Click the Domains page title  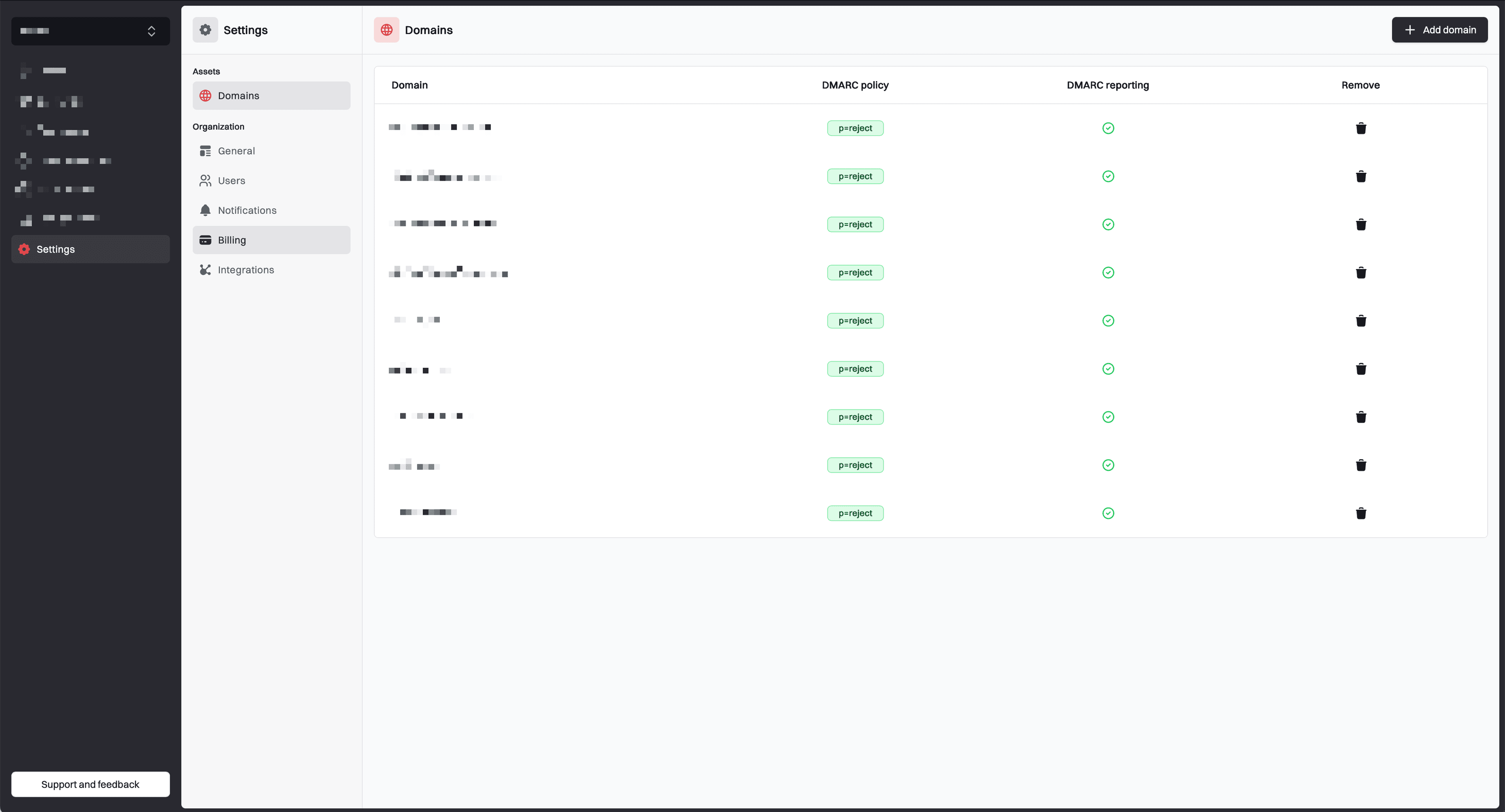pyautogui.click(x=428, y=30)
